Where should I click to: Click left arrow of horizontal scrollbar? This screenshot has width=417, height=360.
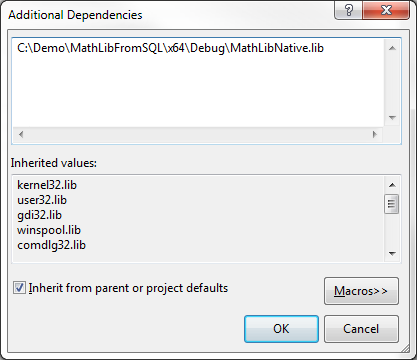point(21,135)
